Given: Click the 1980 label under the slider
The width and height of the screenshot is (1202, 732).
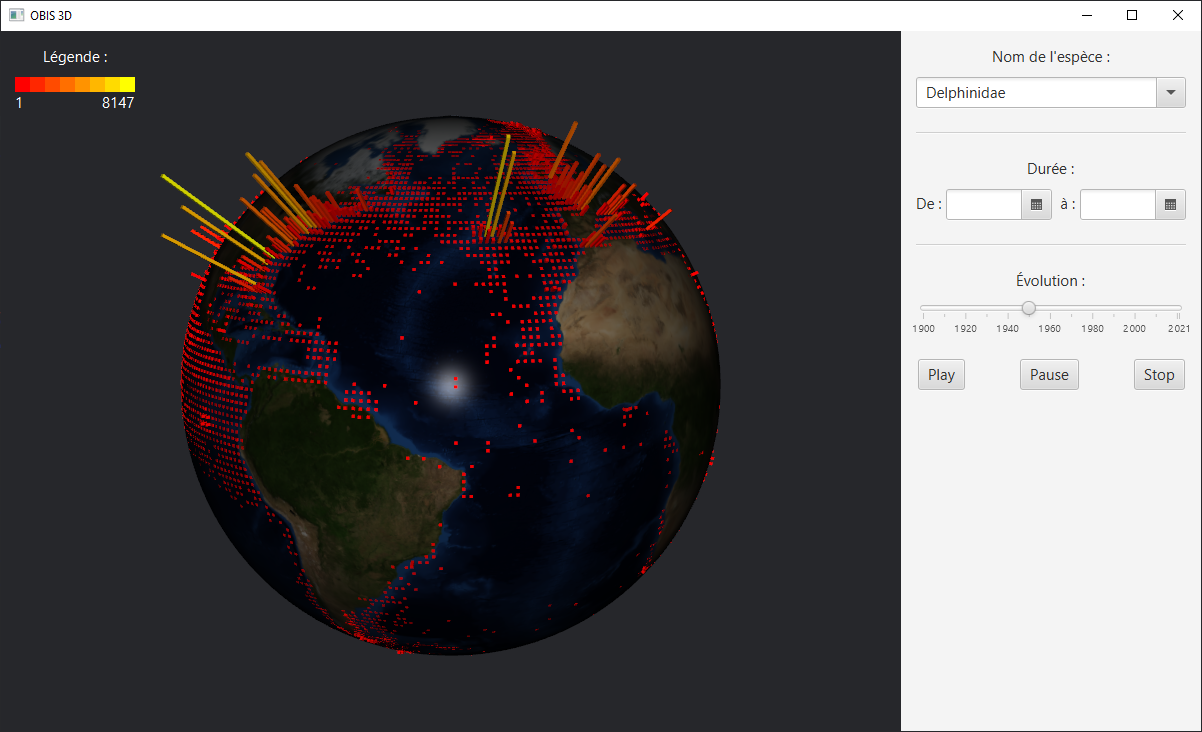Looking at the screenshot, I should [x=1092, y=328].
